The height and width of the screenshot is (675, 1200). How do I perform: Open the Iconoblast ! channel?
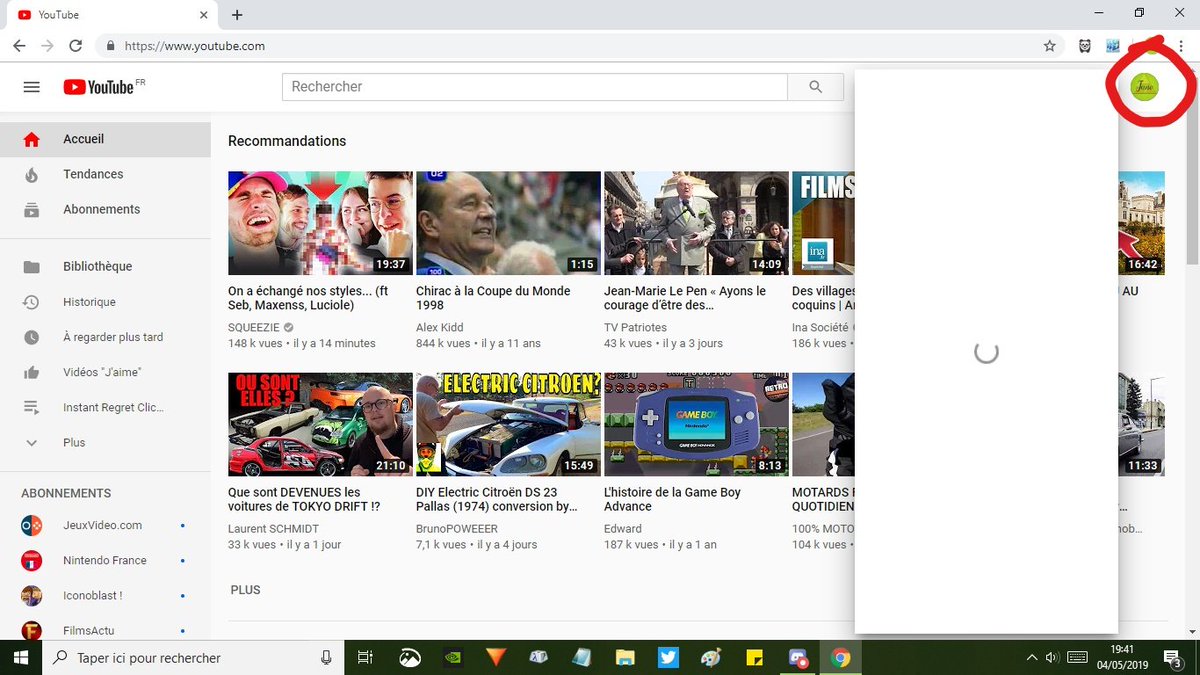click(x=105, y=595)
